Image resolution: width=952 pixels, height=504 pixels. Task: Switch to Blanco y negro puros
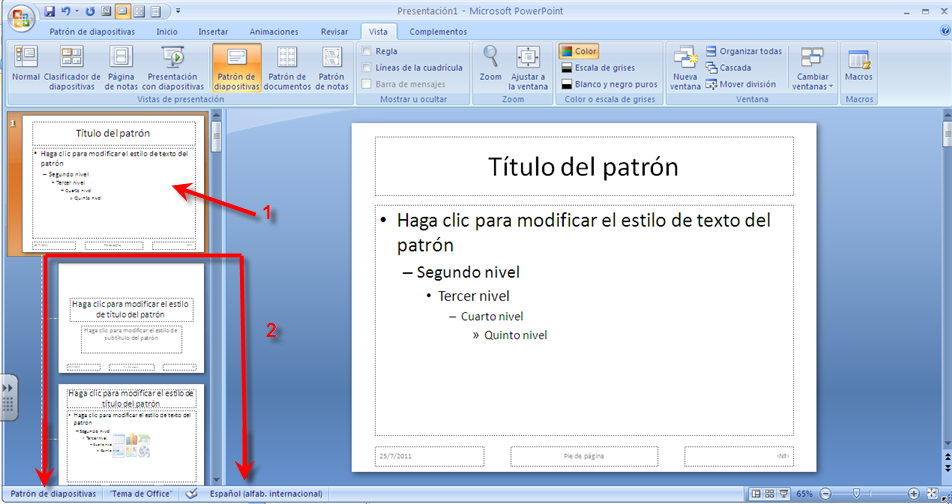608,84
